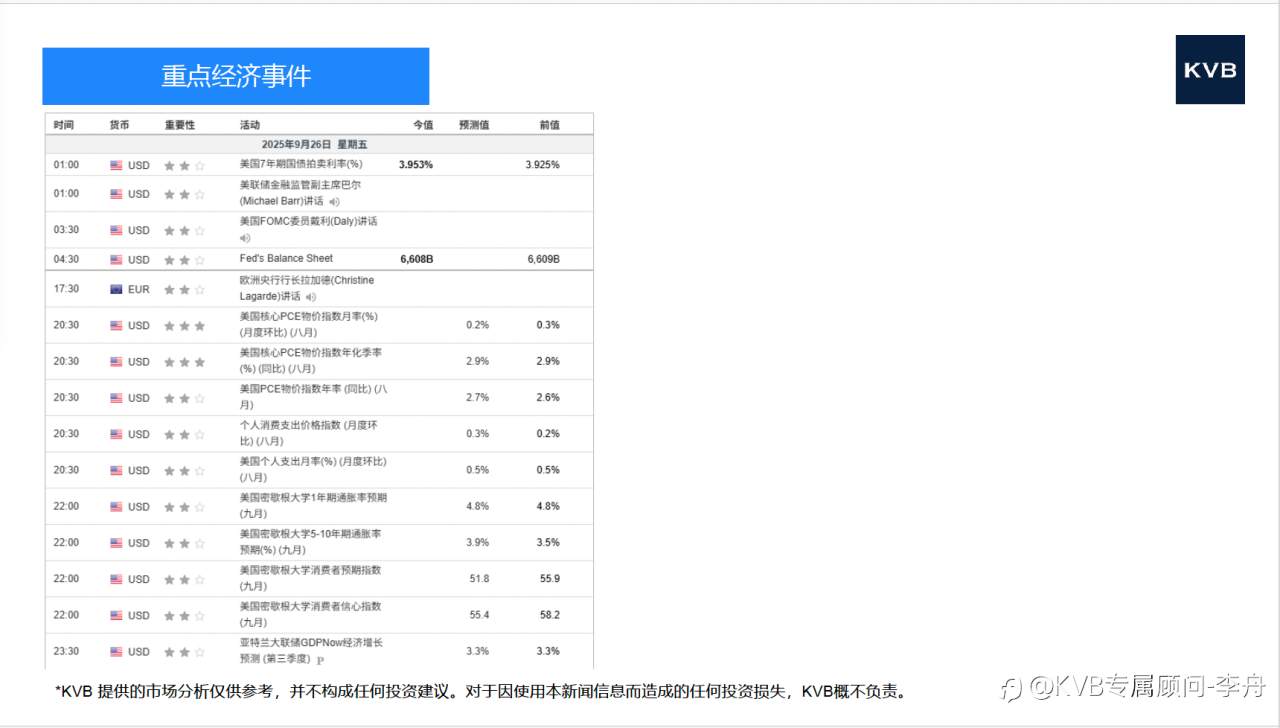Screen dimensions: 1280x728
Task: Click the speaker icon on Michael Barr speech row
Action: 336,202
